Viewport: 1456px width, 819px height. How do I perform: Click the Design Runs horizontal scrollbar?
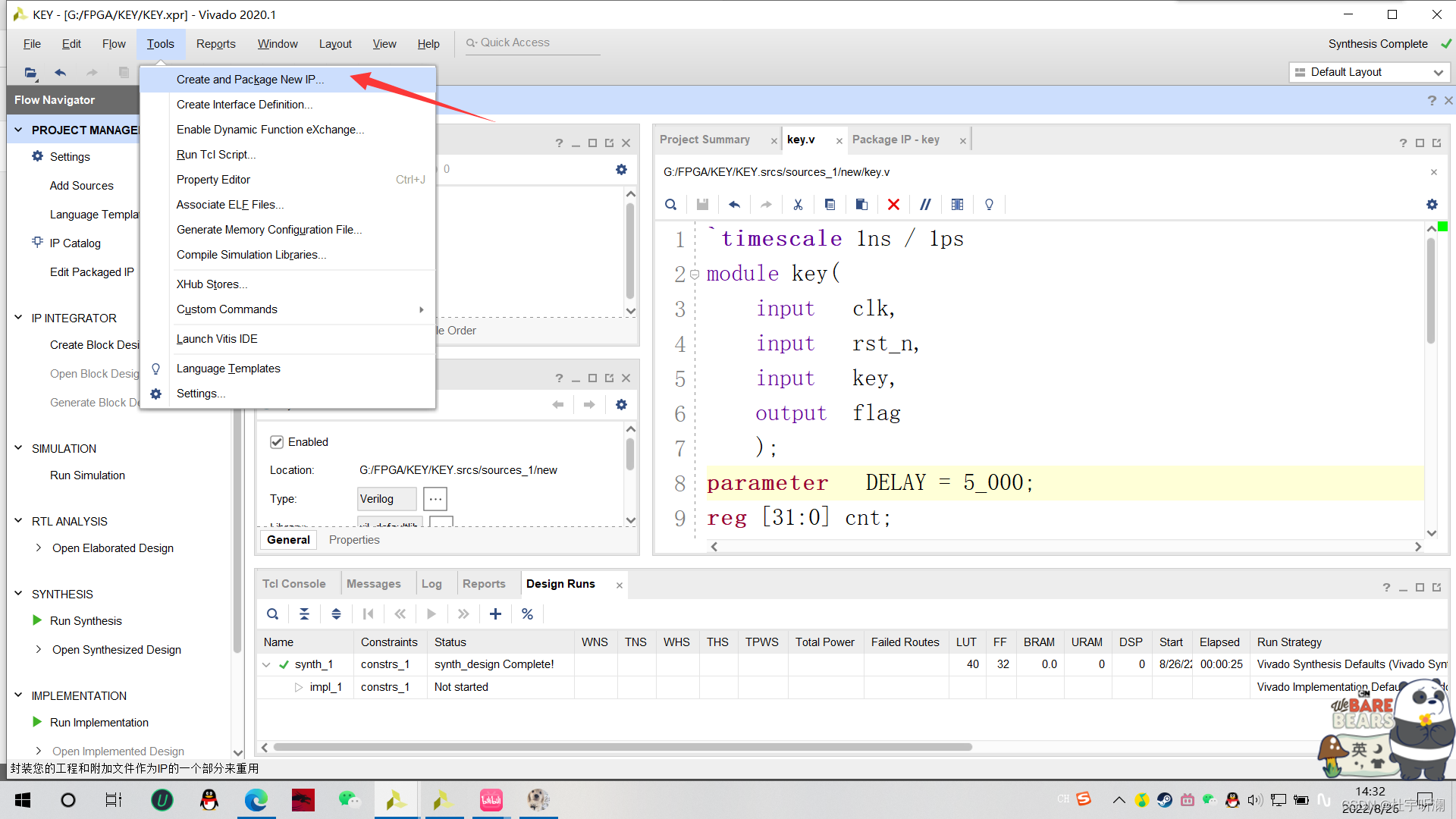click(x=622, y=747)
